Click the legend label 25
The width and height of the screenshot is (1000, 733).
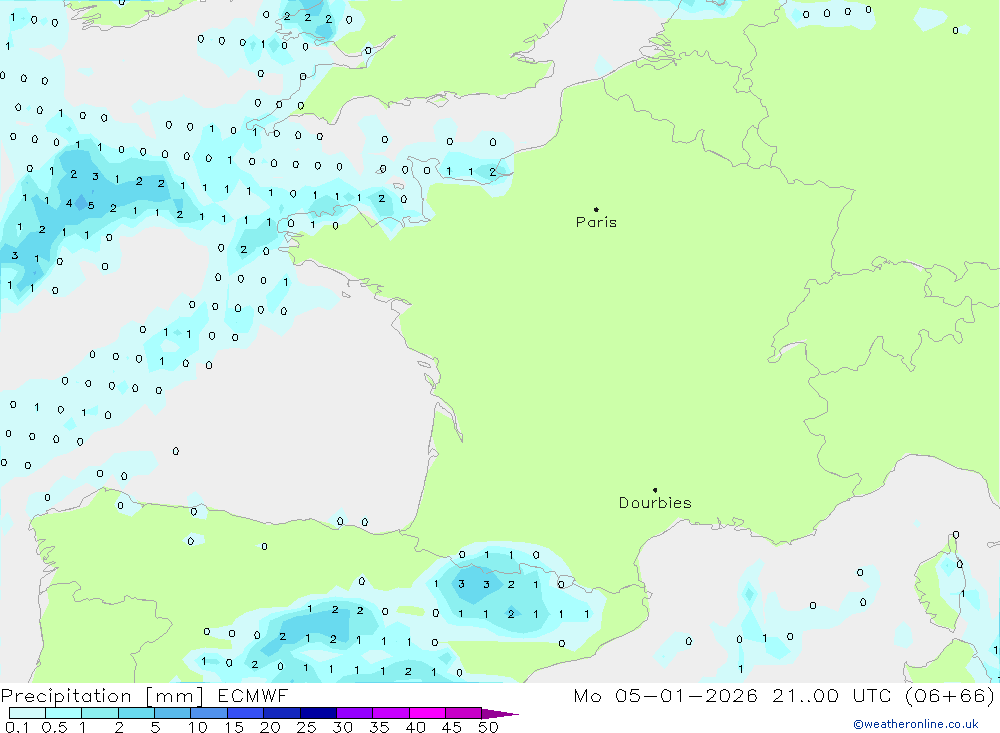pyautogui.click(x=306, y=727)
